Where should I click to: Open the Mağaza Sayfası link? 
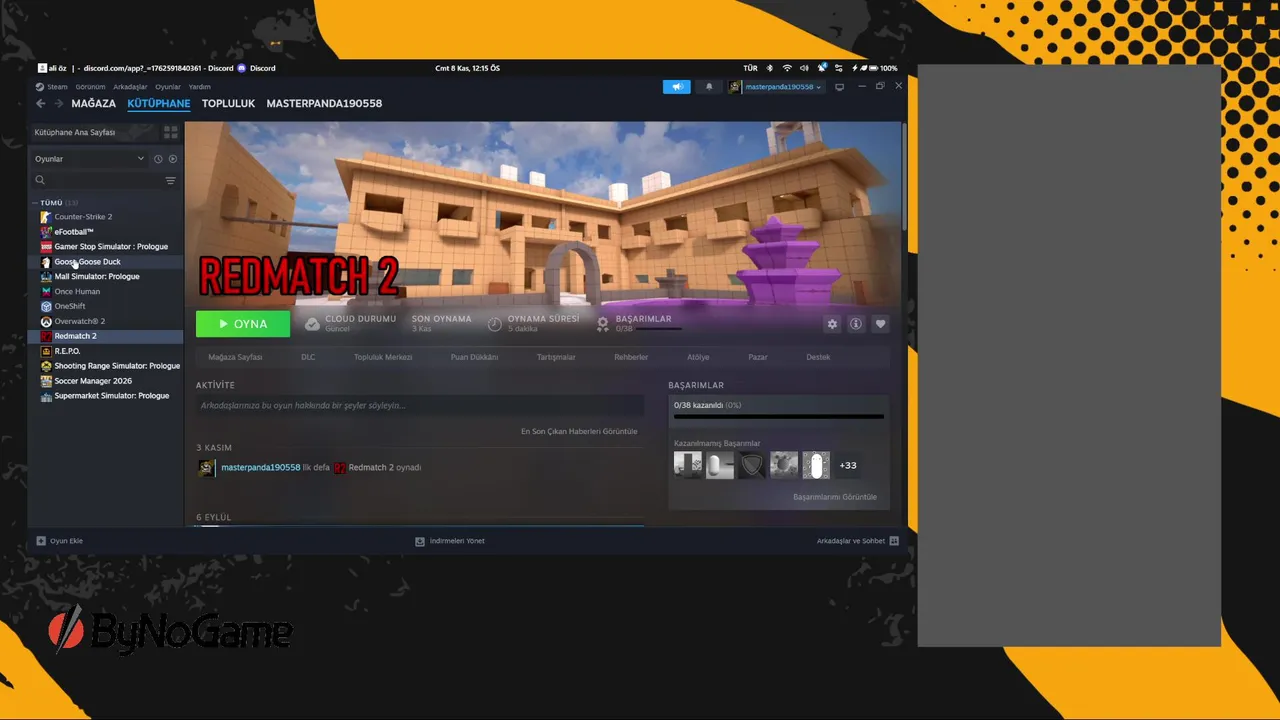(x=235, y=357)
